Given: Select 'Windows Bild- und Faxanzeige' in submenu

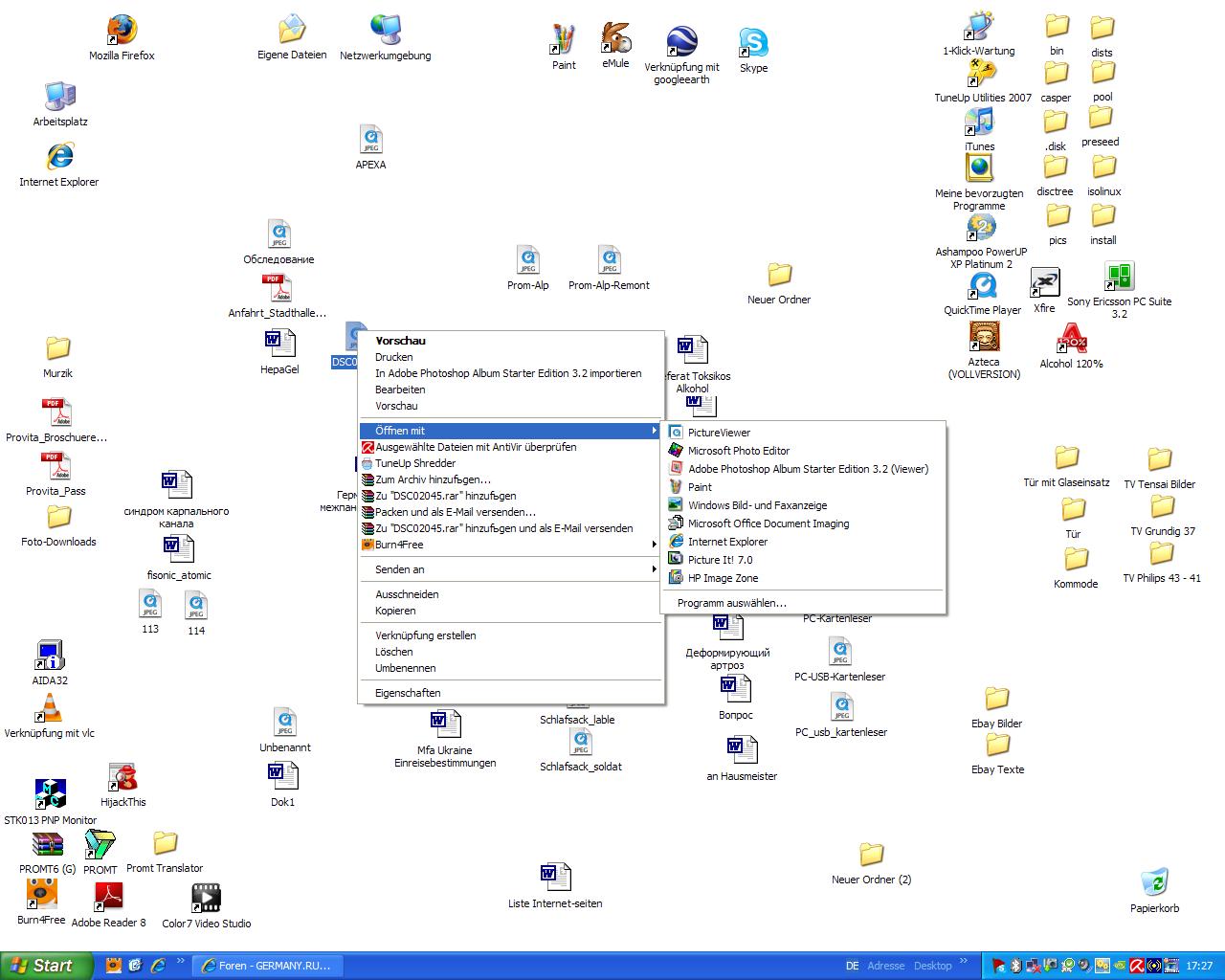Looking at the screenshot, I should tap(757, 505).
